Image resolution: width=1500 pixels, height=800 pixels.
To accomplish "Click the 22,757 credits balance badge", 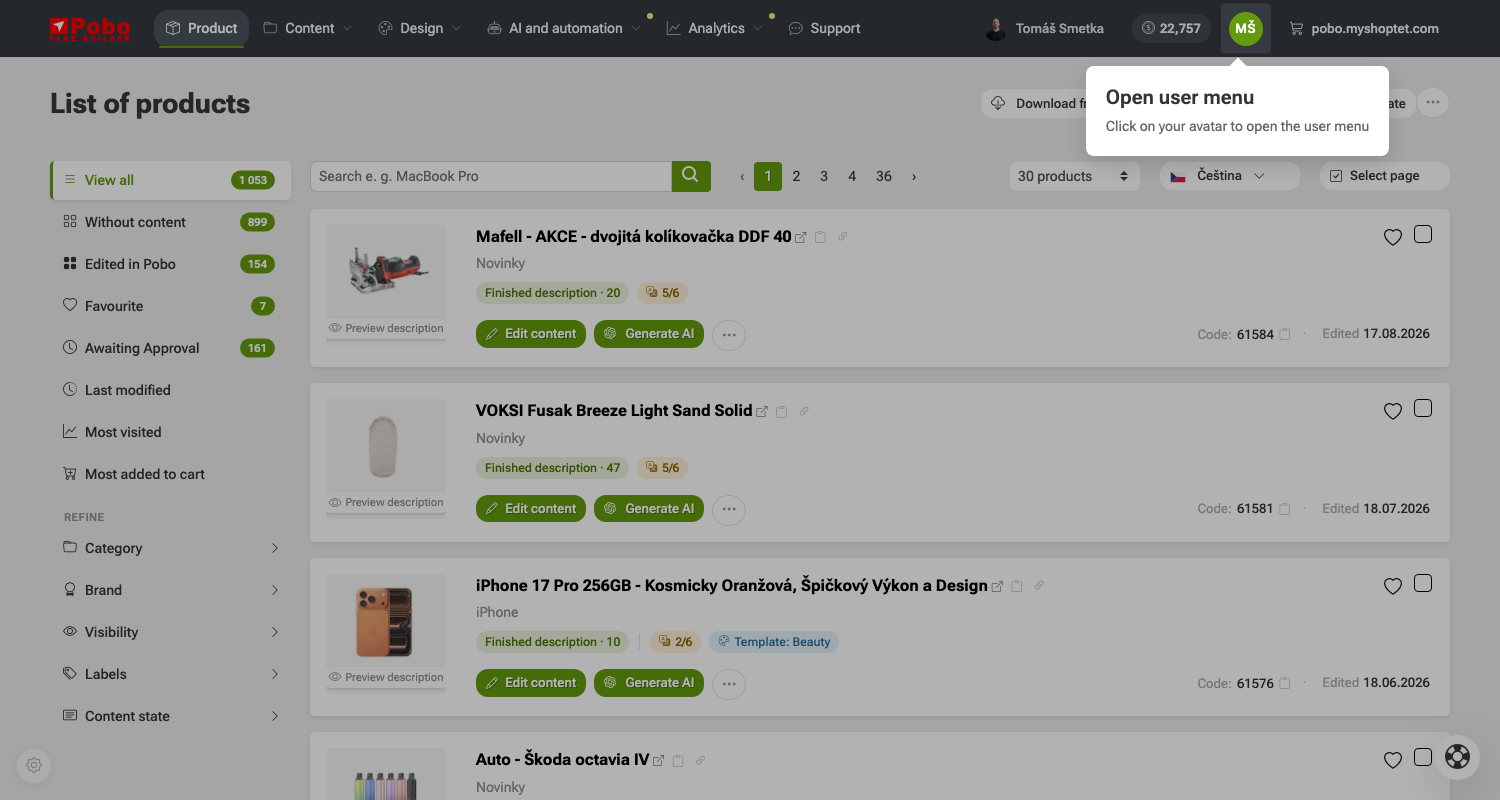I will click(x=1171, y=28).
